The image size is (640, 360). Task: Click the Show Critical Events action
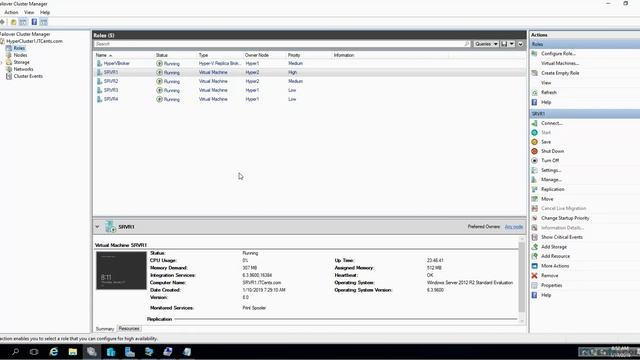pyautogui.click(x=562, y=237)
